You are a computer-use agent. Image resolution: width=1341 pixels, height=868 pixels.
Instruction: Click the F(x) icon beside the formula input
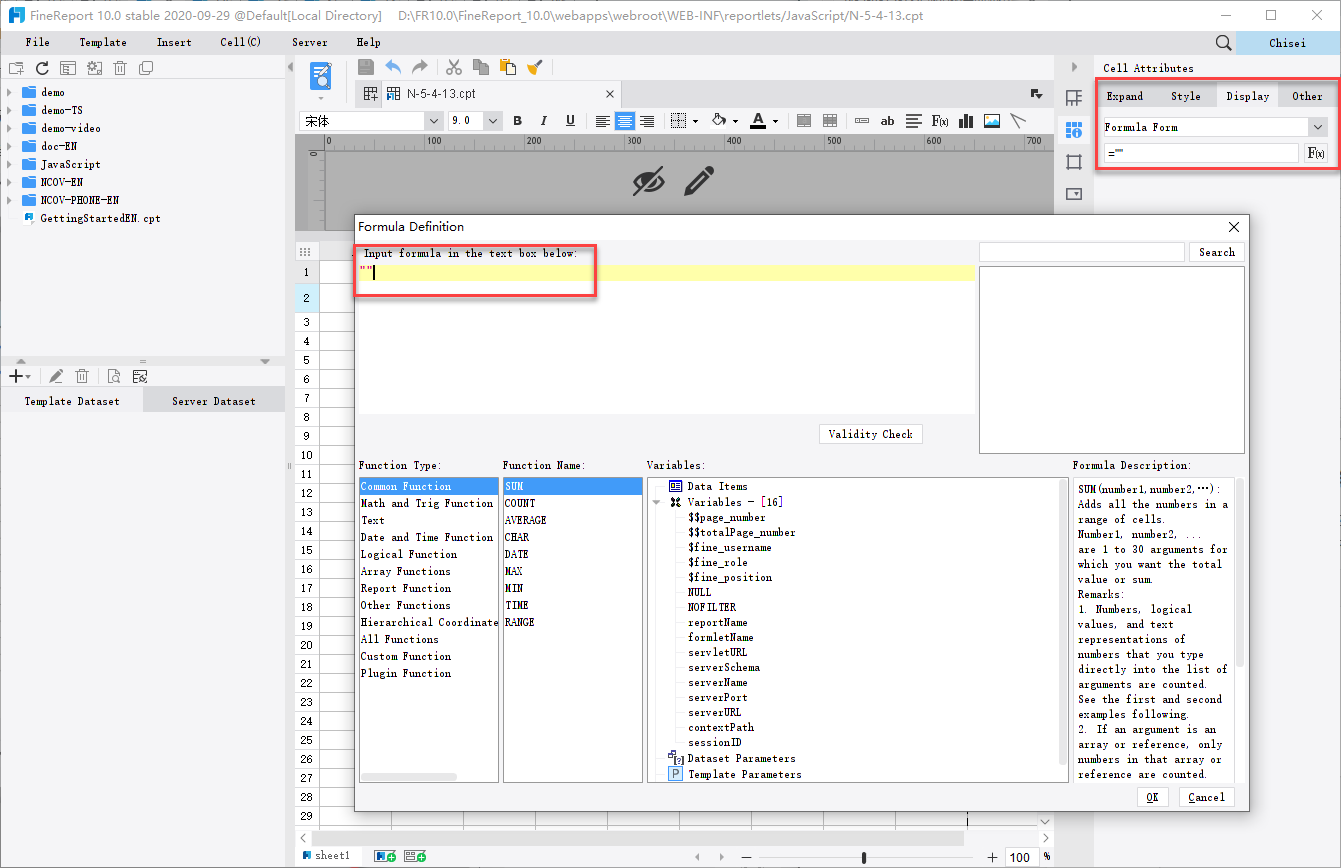tap(1317, 152)
